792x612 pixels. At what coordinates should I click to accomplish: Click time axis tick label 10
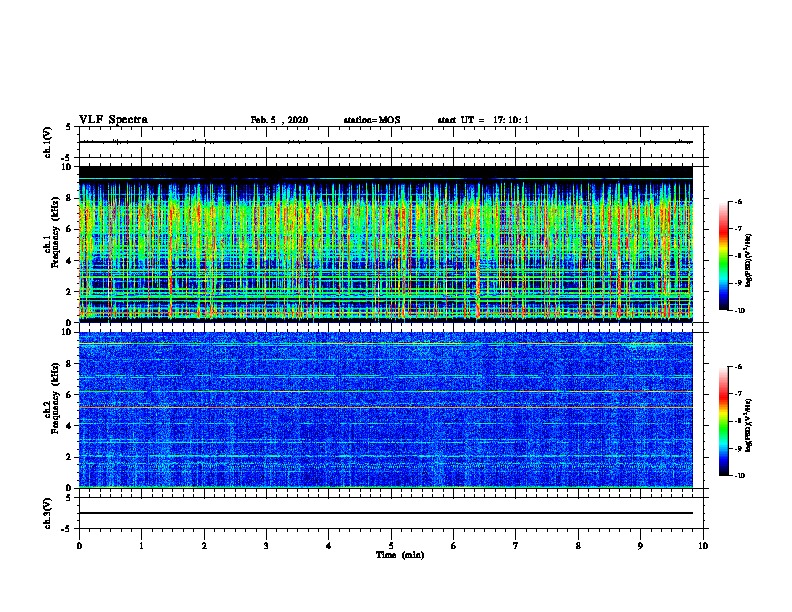[703, 546]
